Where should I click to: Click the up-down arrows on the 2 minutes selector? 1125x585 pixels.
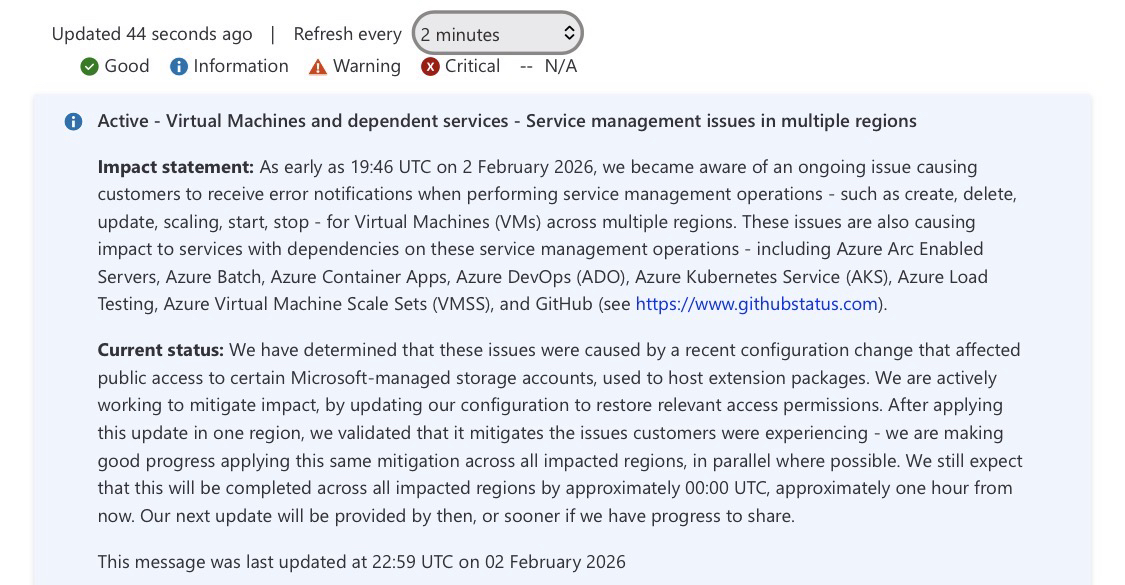click(569, 34)
